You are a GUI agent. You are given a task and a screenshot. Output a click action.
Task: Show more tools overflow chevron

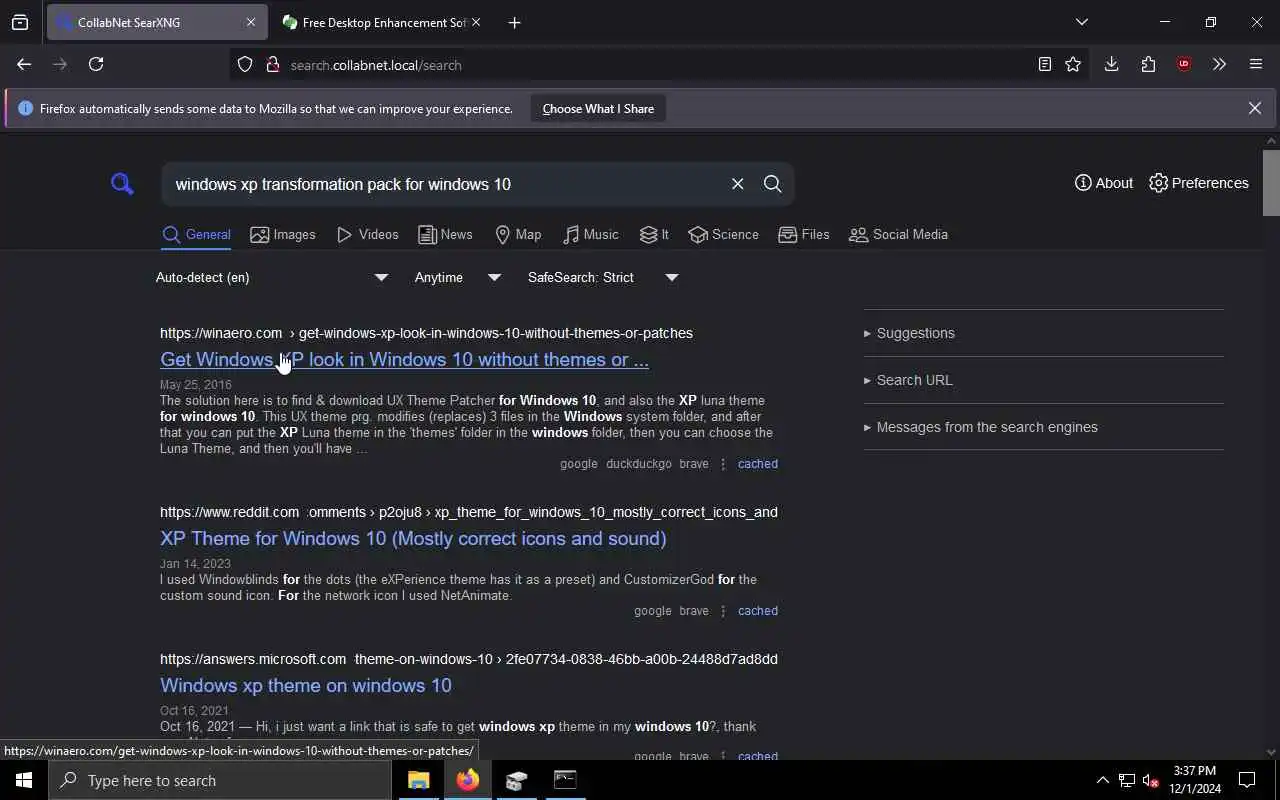pos(1219,64)
